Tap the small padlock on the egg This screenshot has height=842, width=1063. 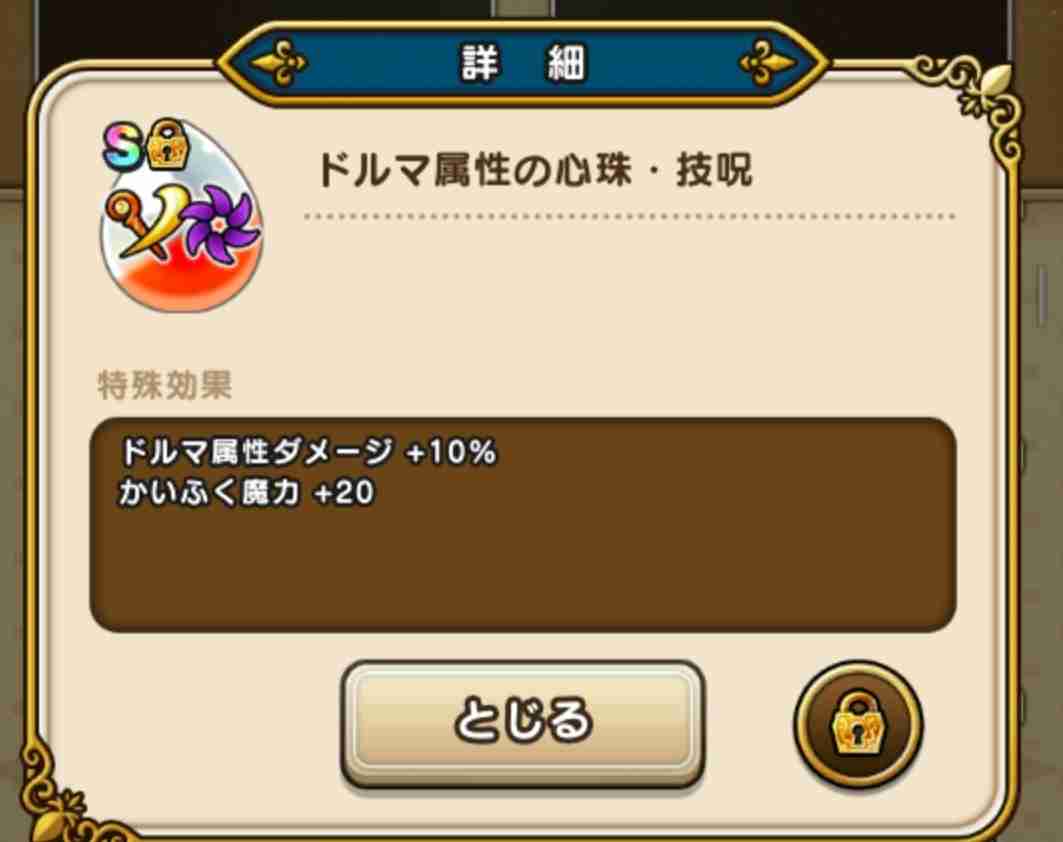[166, 144]
